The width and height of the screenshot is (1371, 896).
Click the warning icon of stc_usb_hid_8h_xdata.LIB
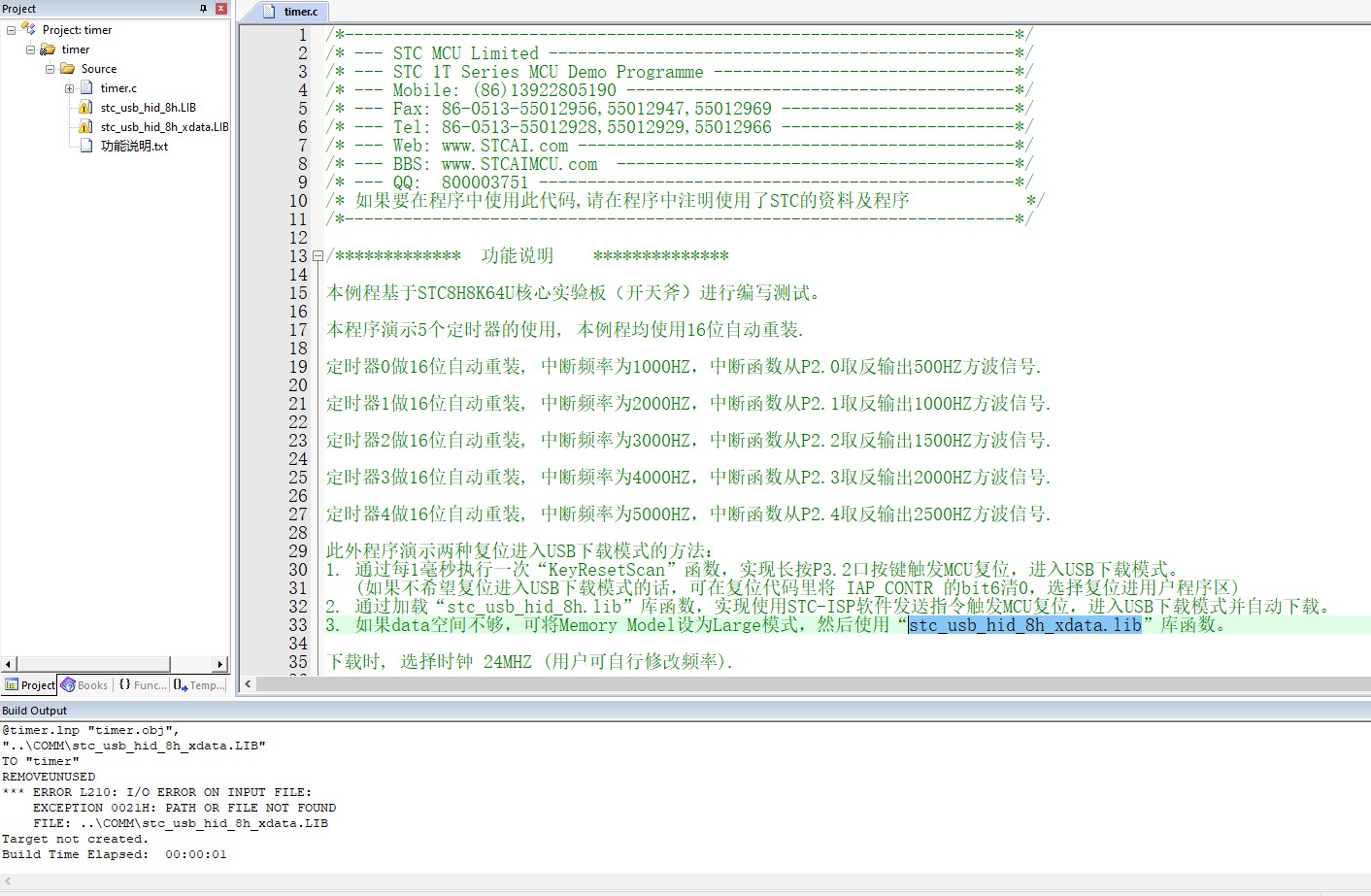click(x=85, y=127)
